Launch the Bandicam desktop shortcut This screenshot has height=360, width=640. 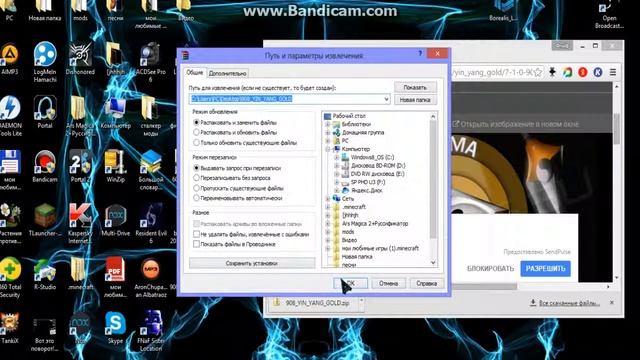(x=45, y=166)
